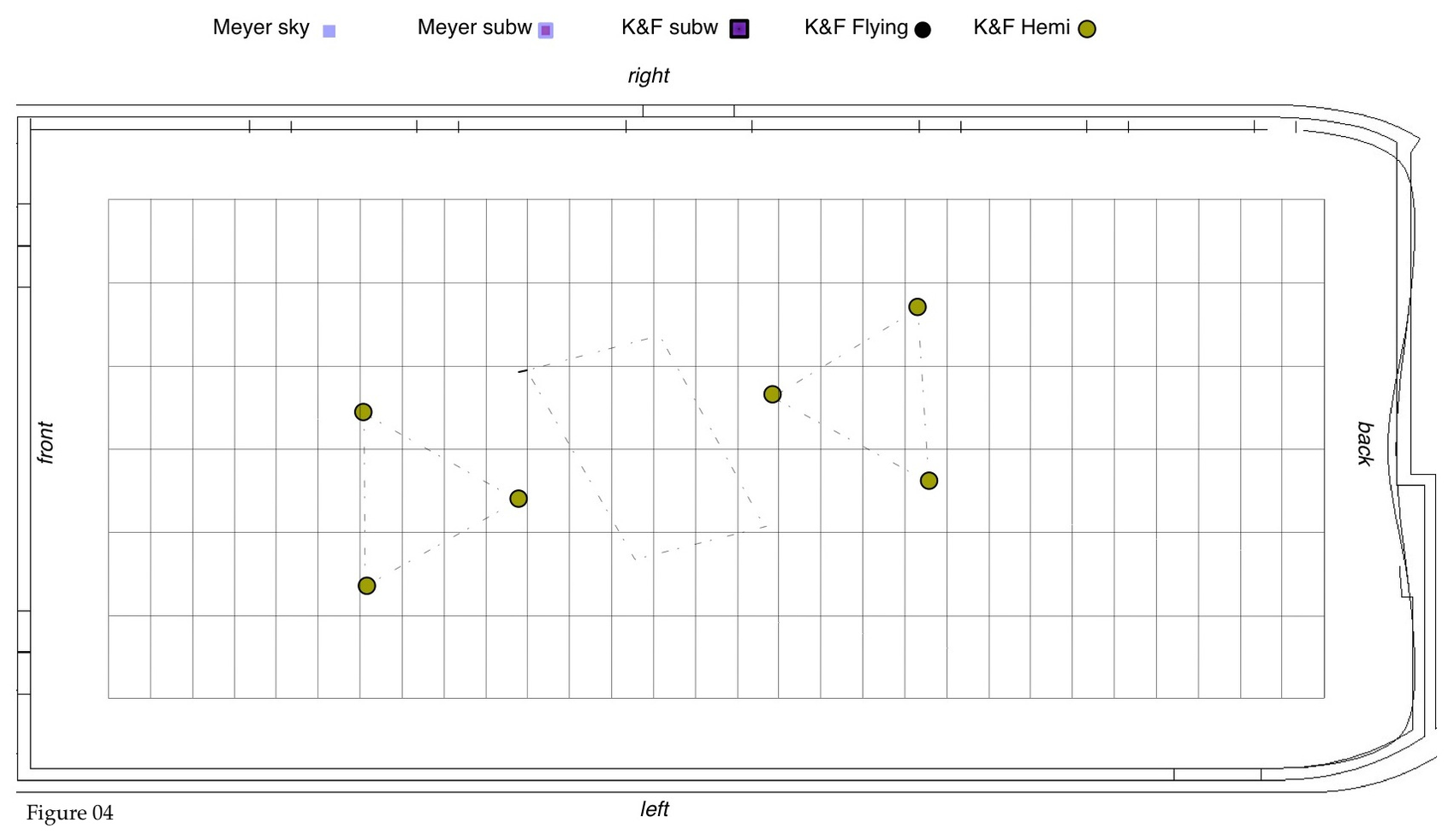1454x840 pixels.
Task: Click the Hemi marker nearest the right wall
Action: (x=917, y=307)
